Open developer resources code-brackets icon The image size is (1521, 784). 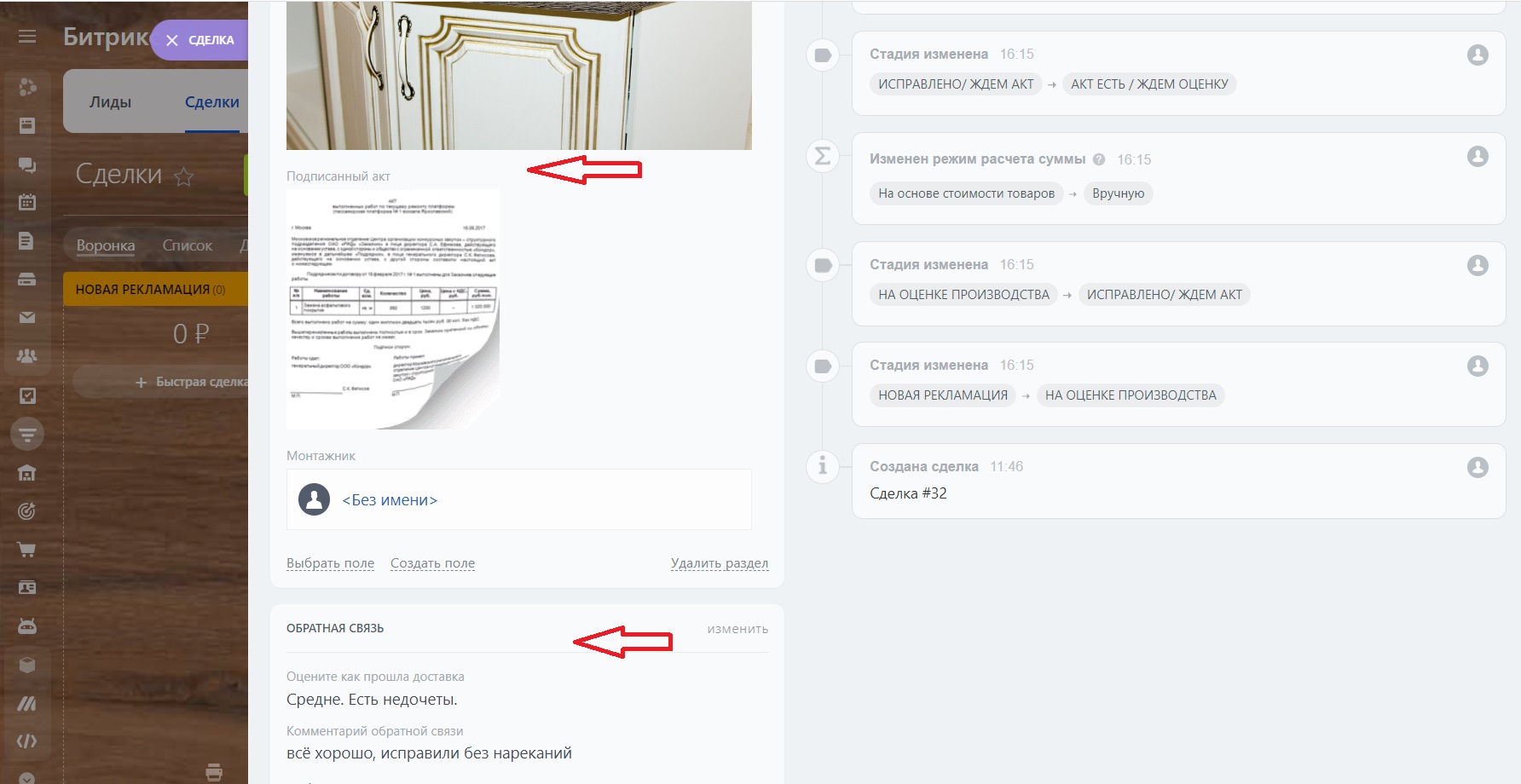[27, 741]
